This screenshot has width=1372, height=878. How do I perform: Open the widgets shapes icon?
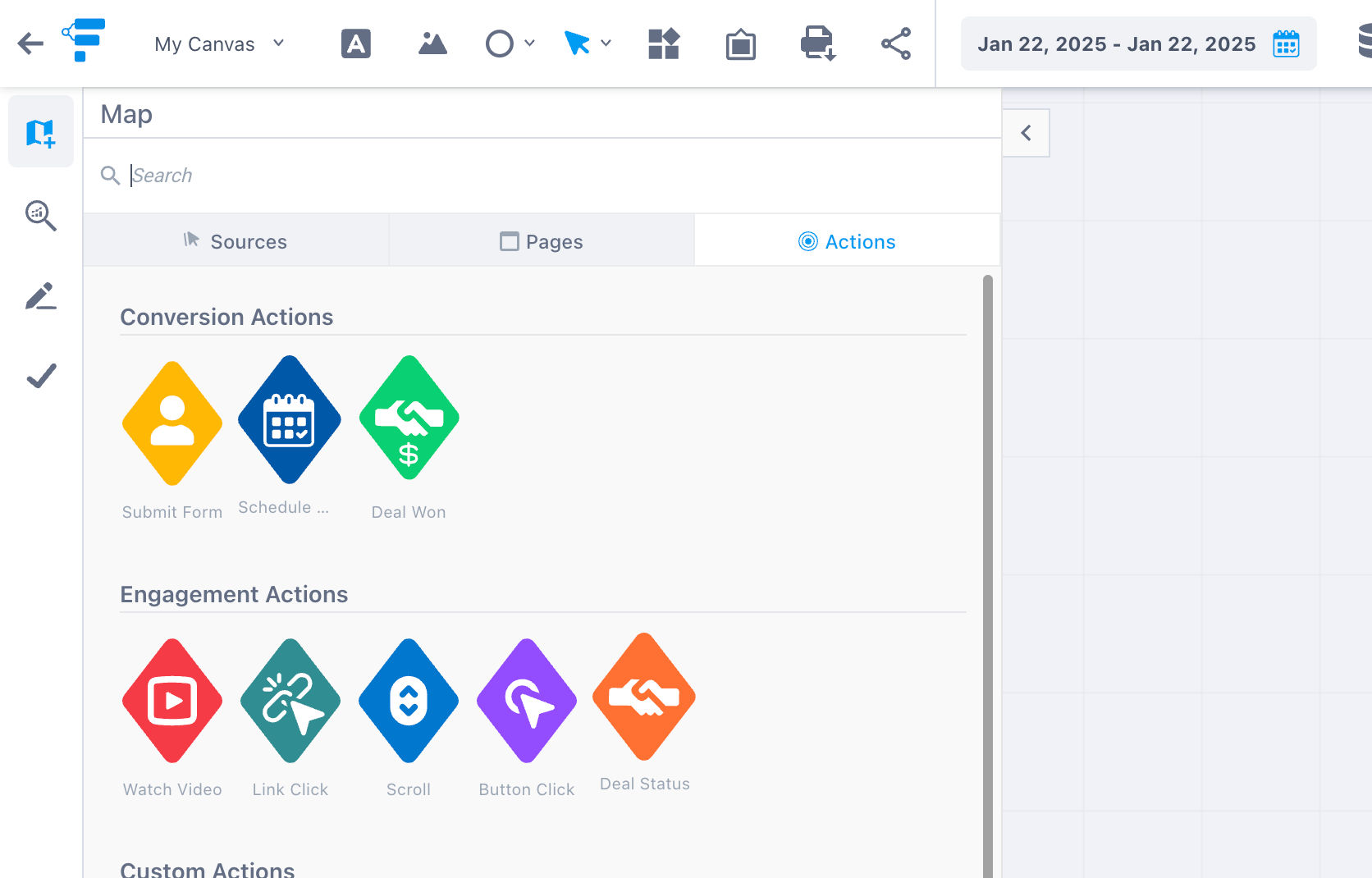point(664,43)
